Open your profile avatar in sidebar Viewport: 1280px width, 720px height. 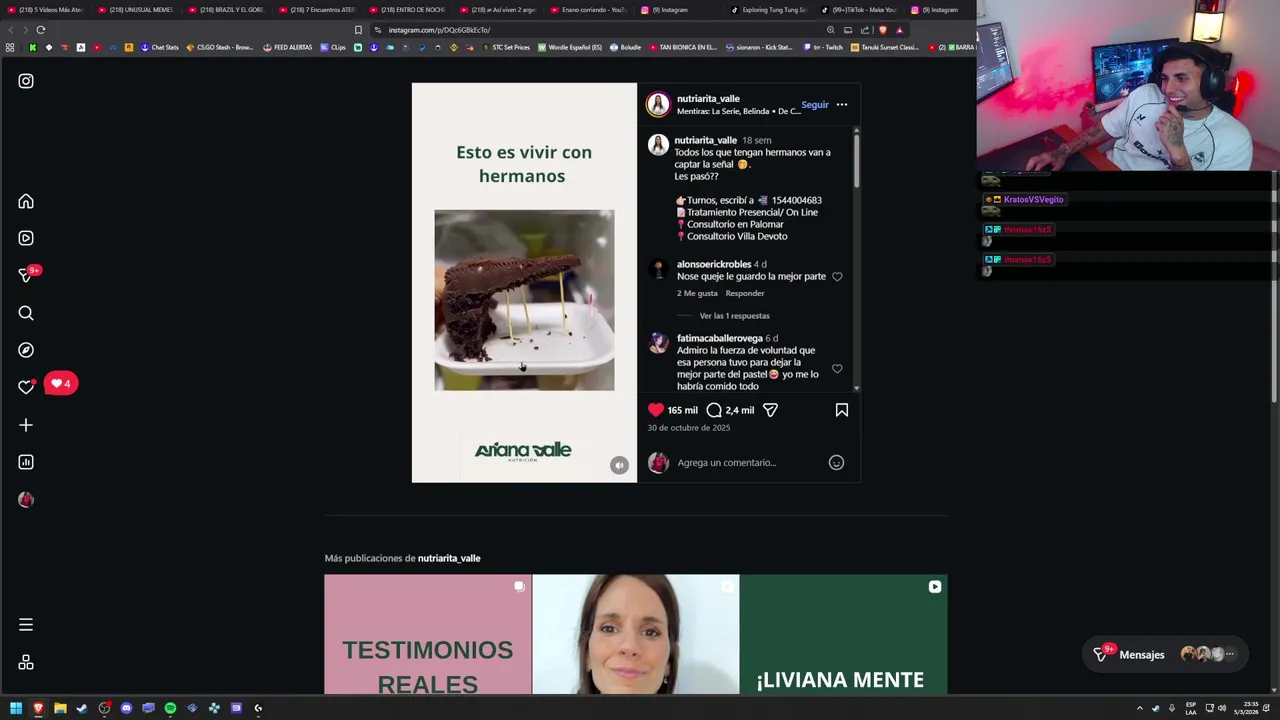pos(26,499)
